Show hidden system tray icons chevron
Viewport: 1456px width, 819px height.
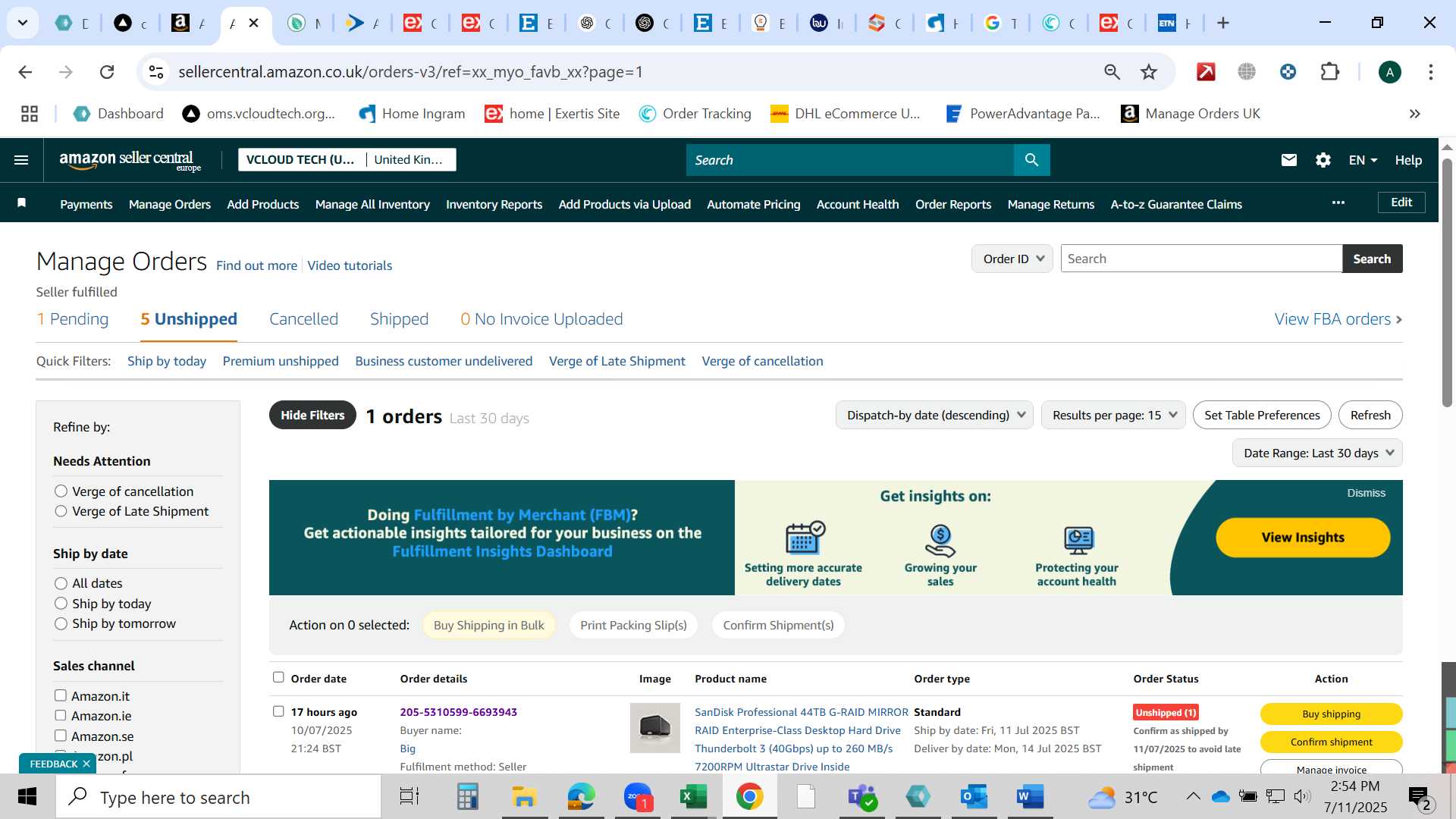1193,796
